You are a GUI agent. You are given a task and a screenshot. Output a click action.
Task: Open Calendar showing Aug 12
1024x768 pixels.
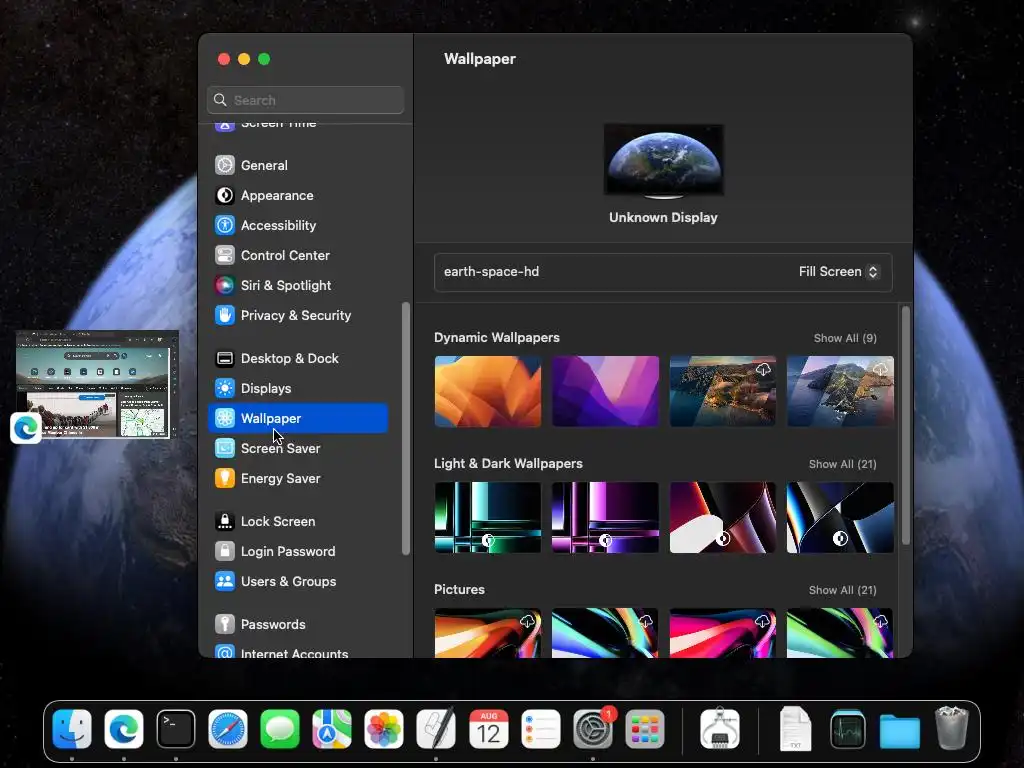coord(488,729)
